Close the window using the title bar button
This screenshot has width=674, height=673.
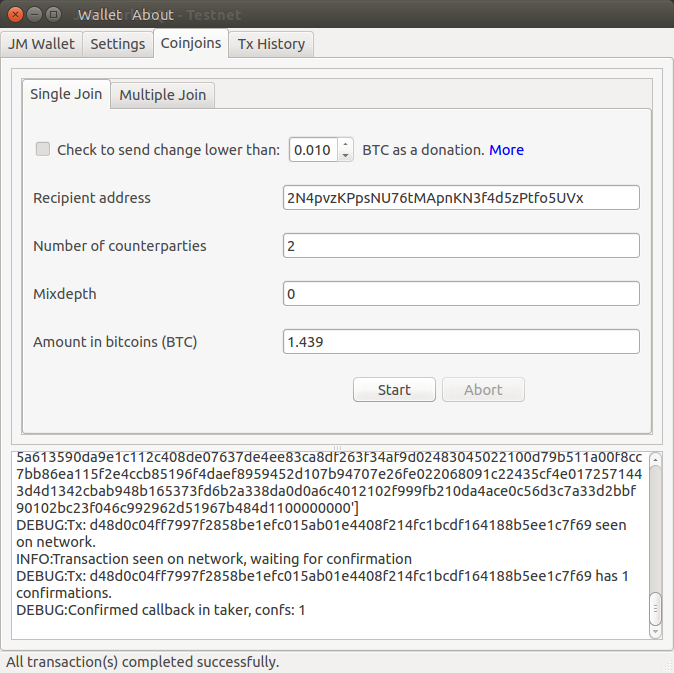(13, 14)
